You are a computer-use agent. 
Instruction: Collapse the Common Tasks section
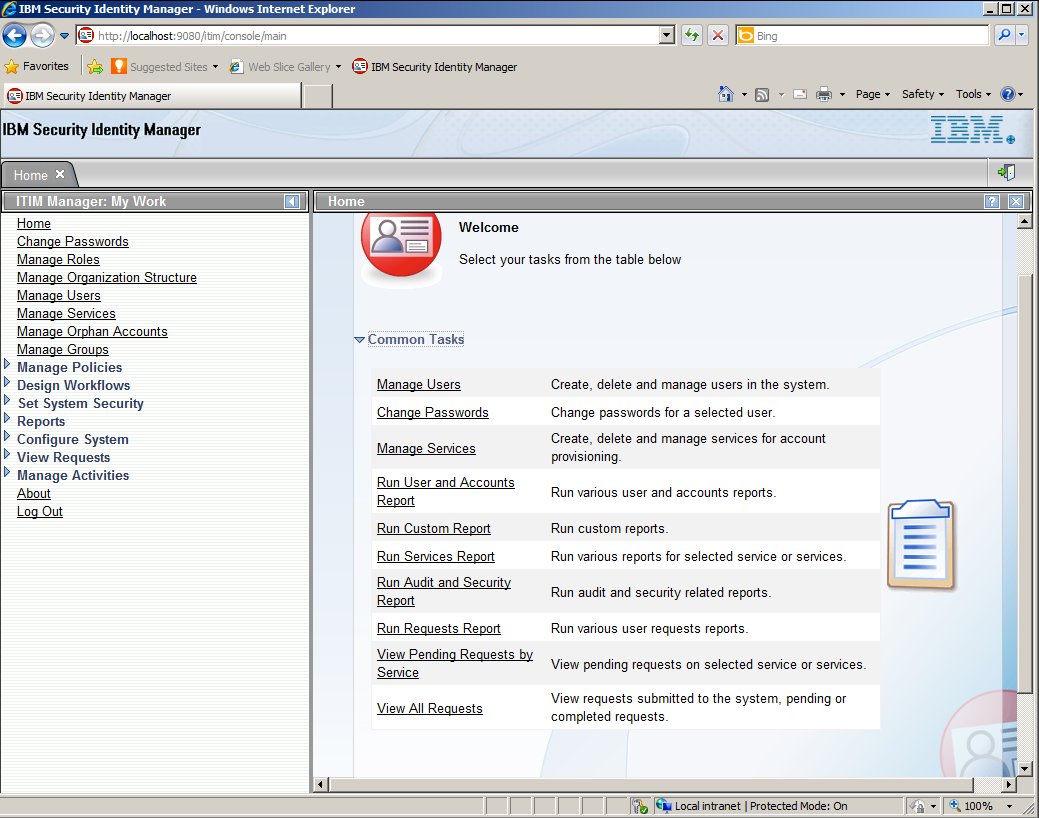tap(360, 339)
